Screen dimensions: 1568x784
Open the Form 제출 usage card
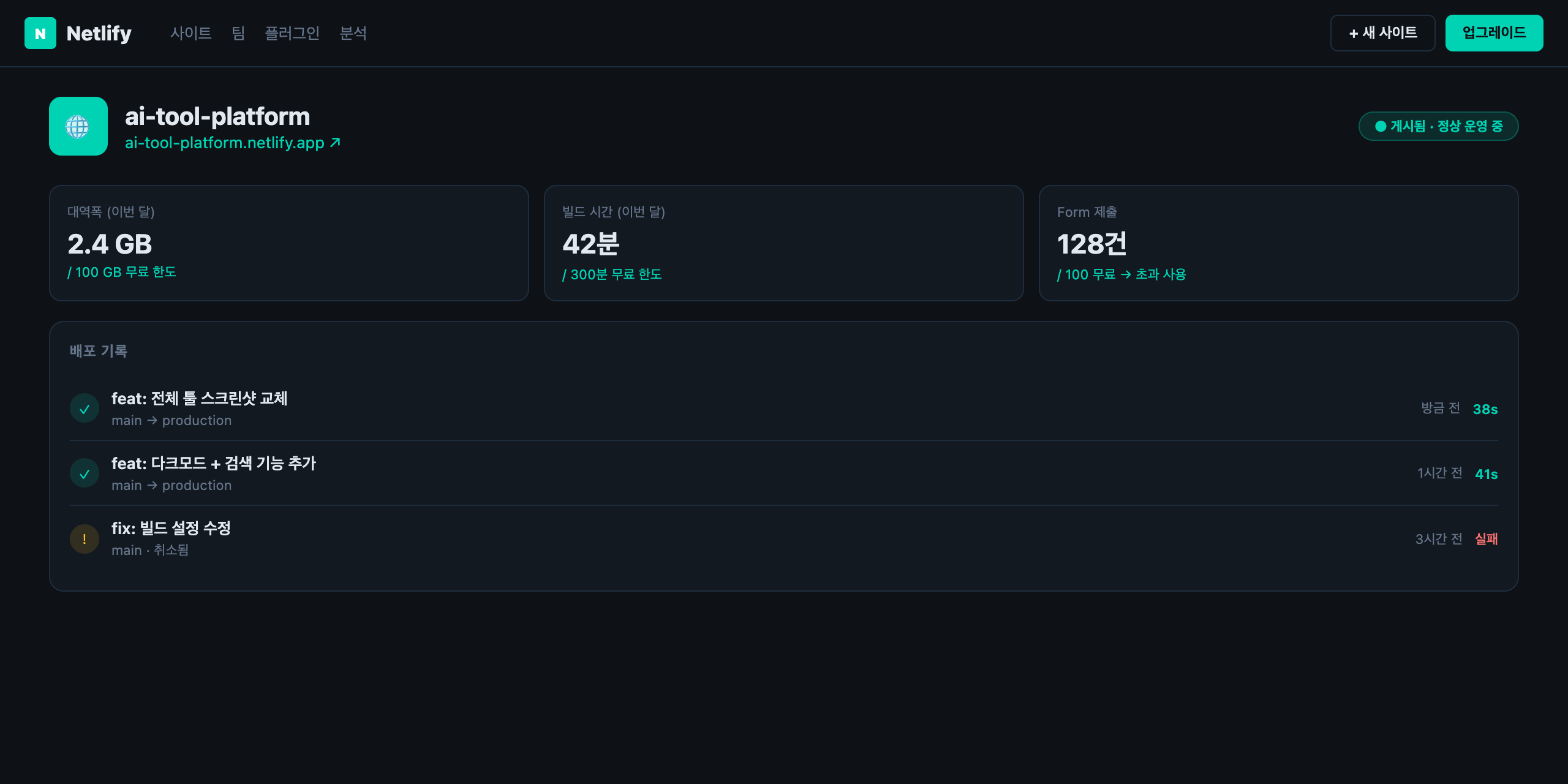tap(1279, 243)
